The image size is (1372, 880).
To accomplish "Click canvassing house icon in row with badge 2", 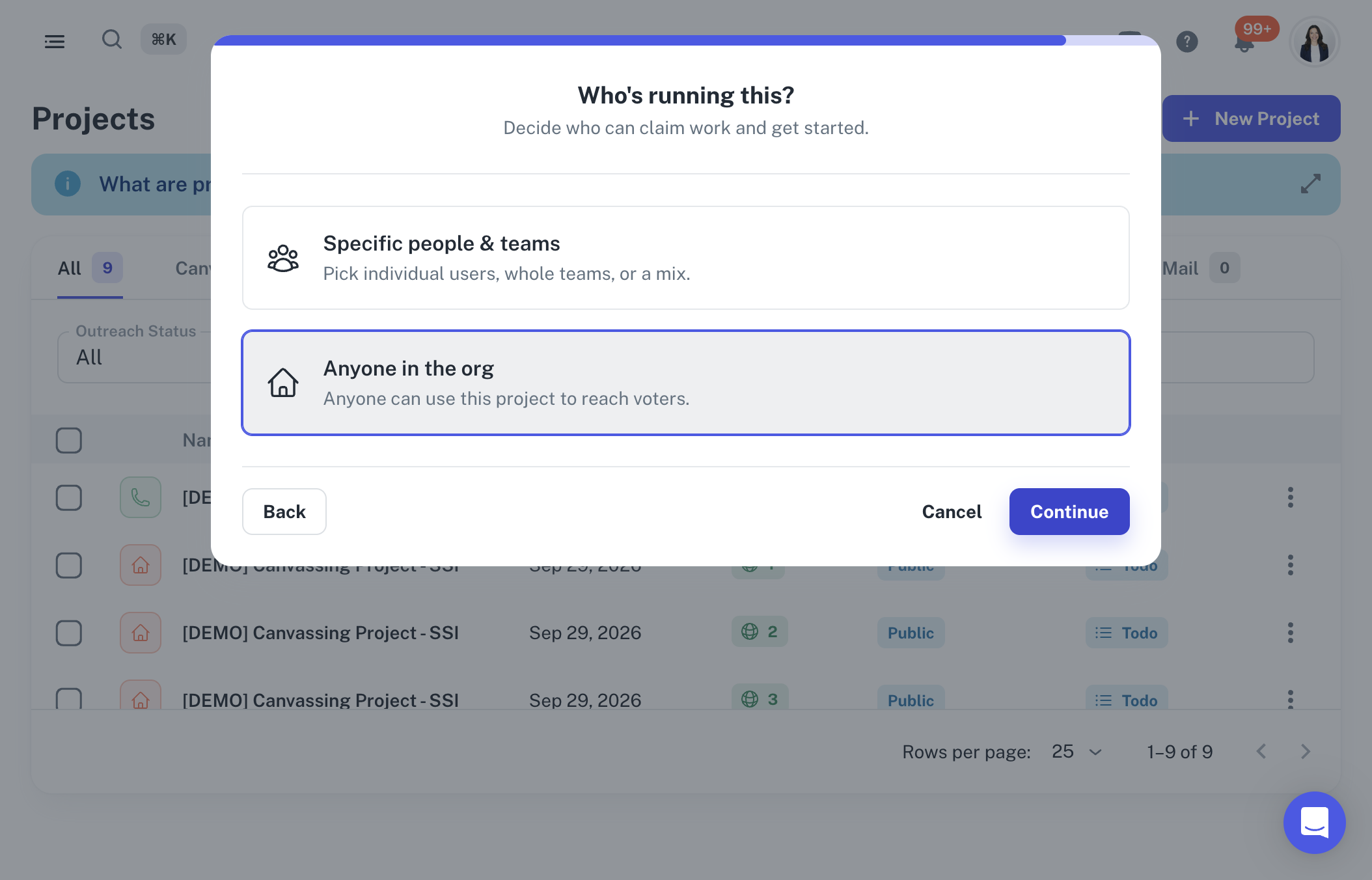I will click(x=141, y=633).
